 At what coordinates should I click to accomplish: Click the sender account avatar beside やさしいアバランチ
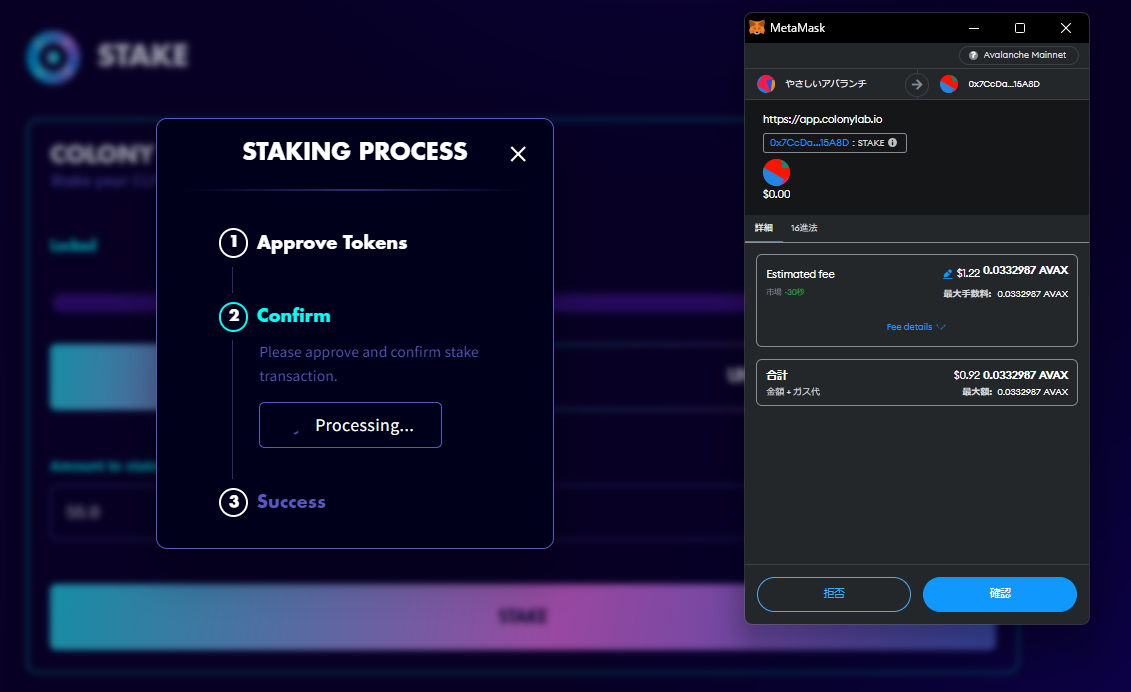pos(766,84)
